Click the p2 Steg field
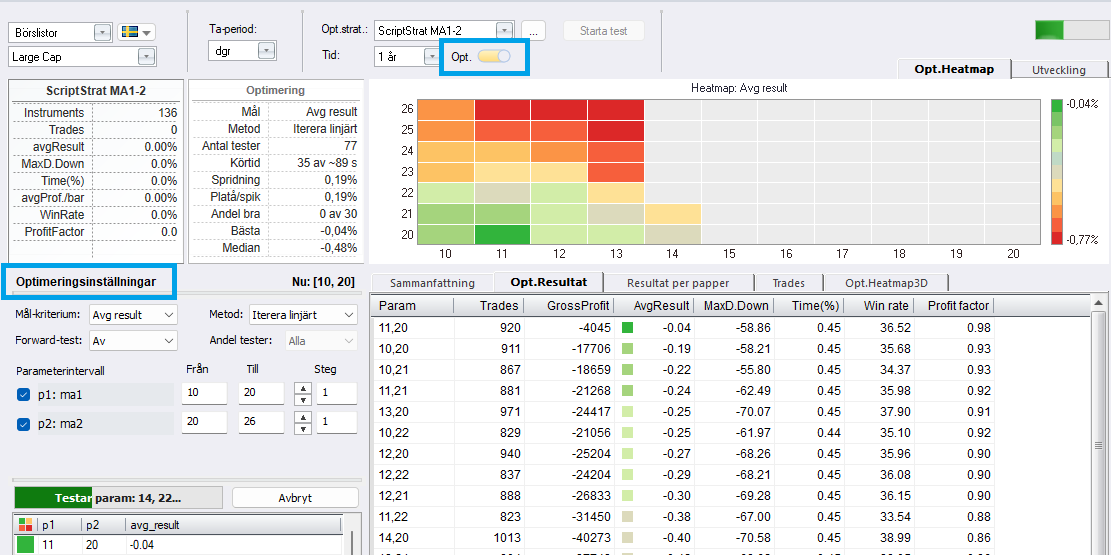 337,423
